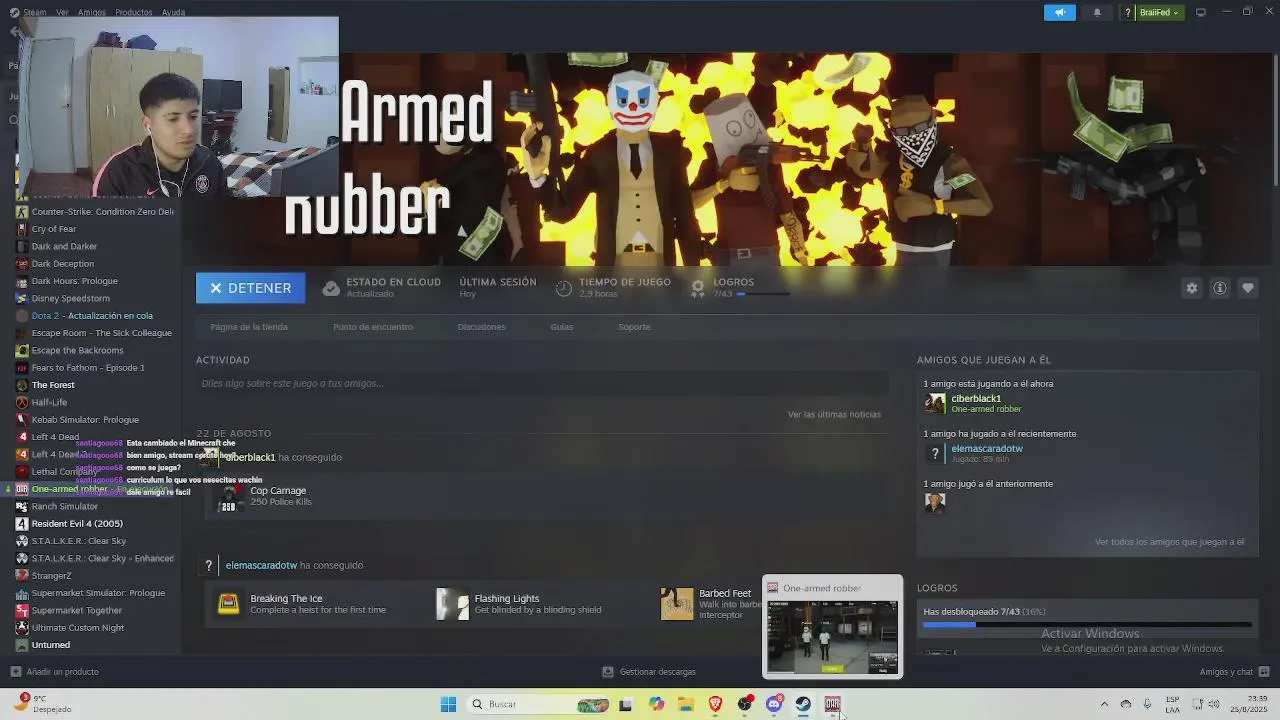
Task: Open the Steam menu
Action: pyautogui.click(x=28, y=12)
